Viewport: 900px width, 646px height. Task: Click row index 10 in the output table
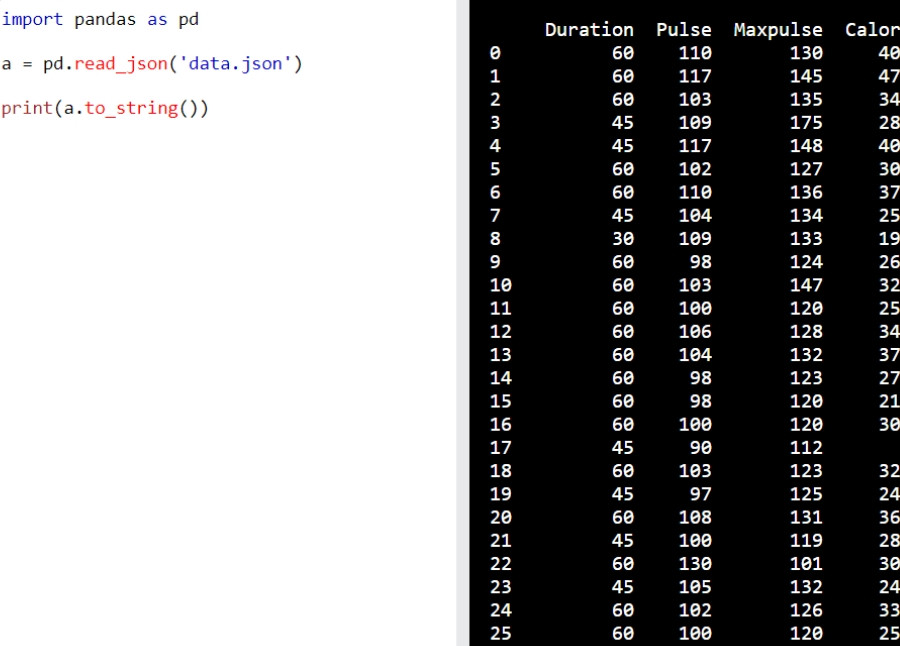[x=501, y=285]
